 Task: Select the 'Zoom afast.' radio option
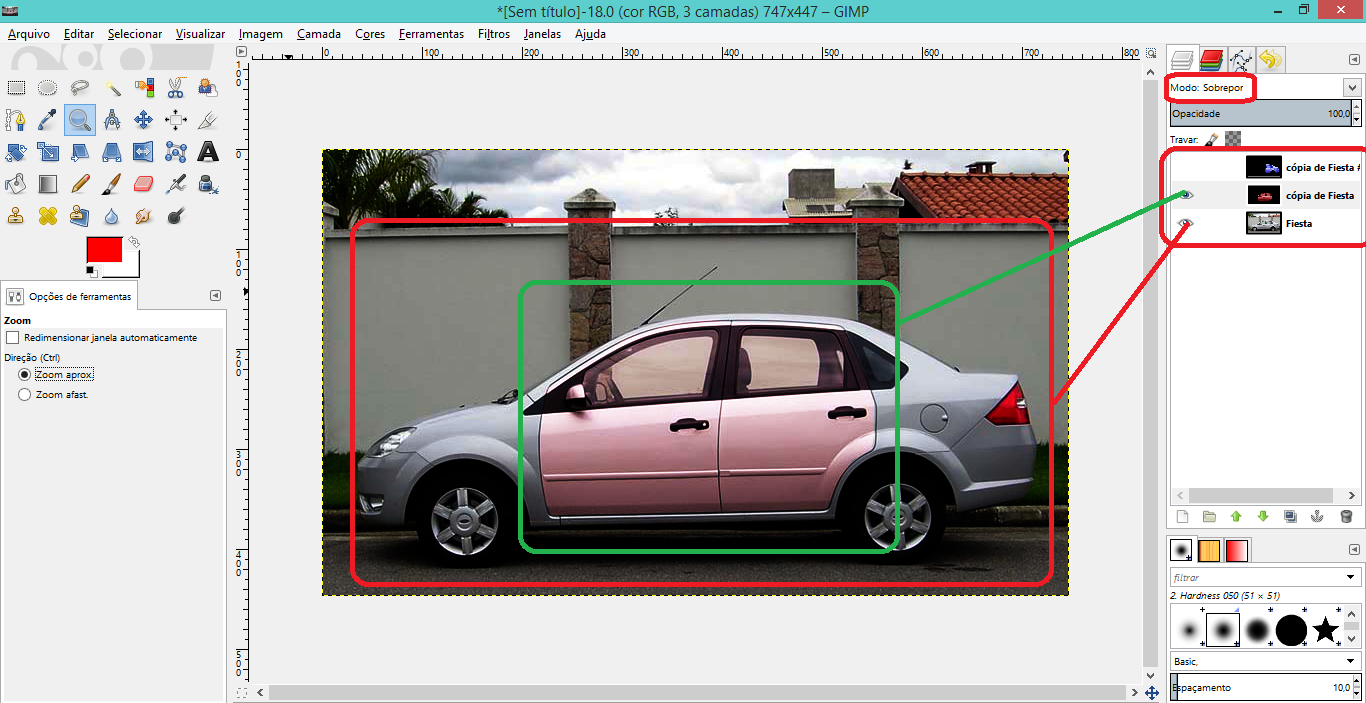pos(25,395)
